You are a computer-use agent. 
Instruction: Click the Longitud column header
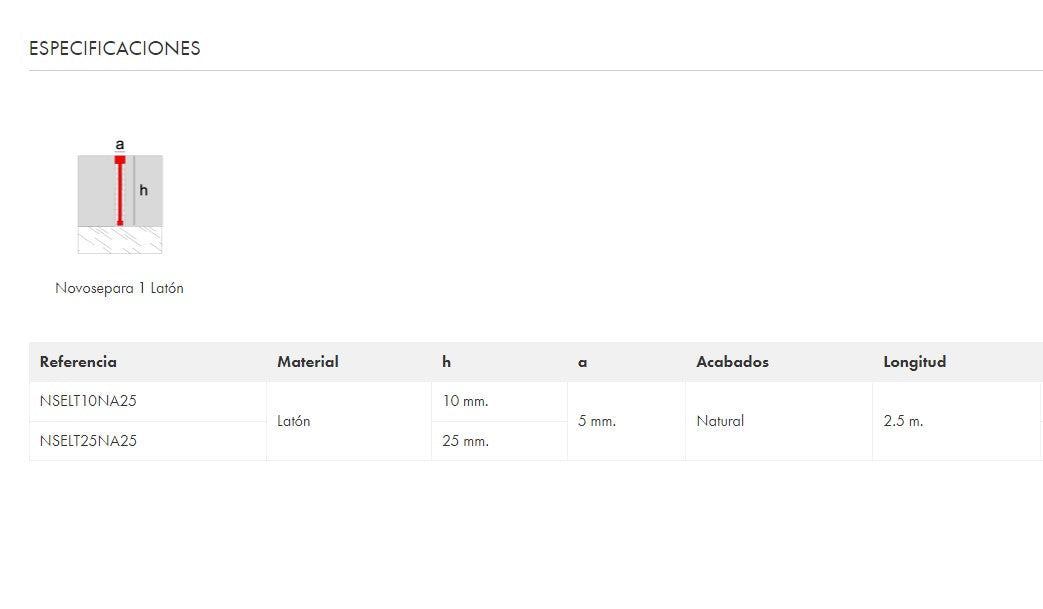point(914,362)
